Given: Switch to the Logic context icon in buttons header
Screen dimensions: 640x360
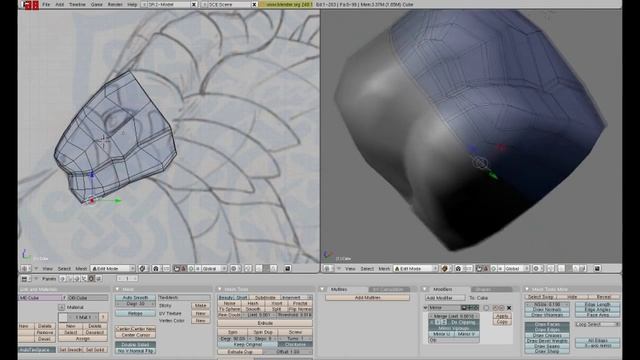Looking at the screenshot, I should pos(63,279).
